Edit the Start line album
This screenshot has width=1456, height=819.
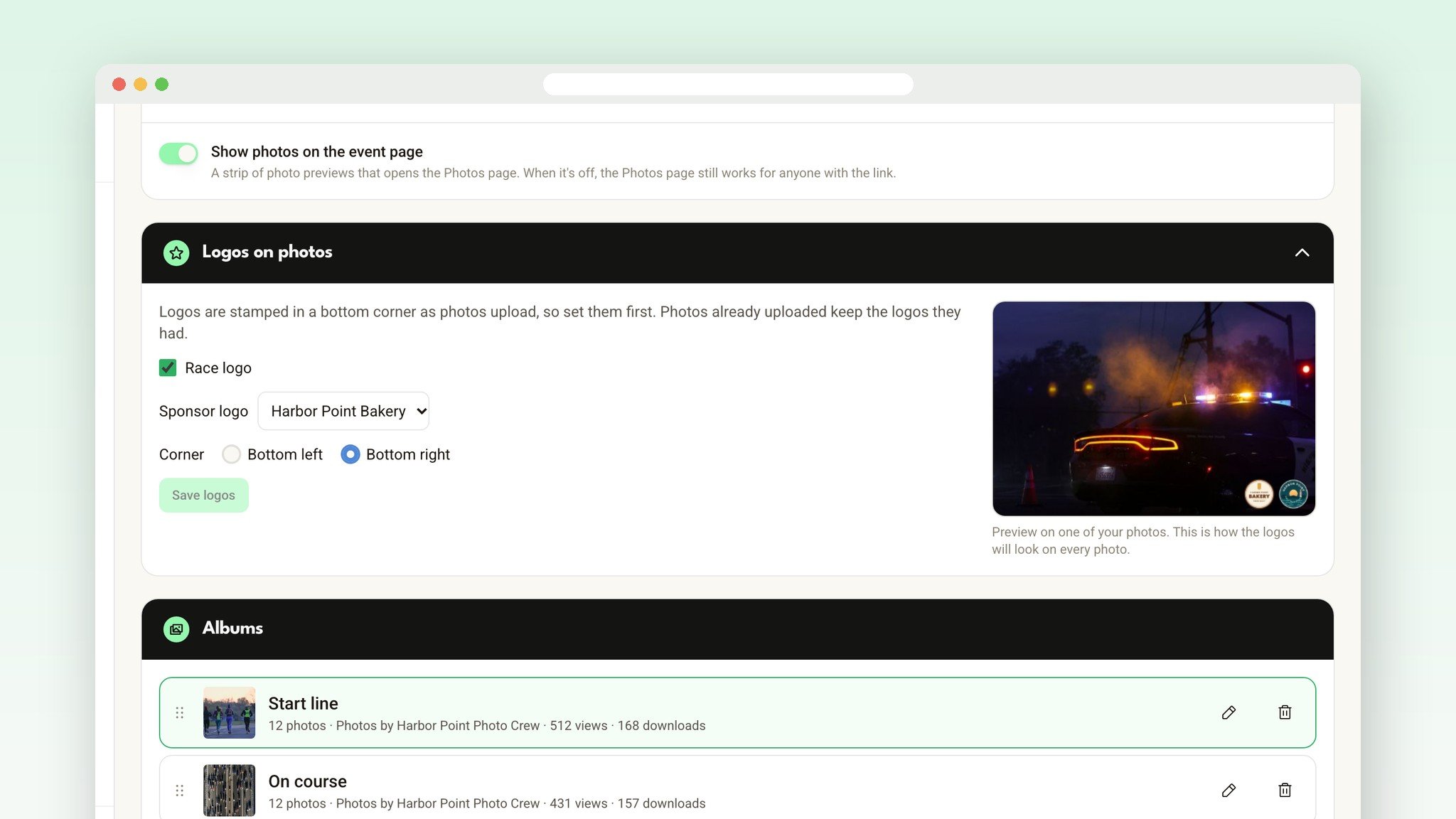[x=1228, y=712]
